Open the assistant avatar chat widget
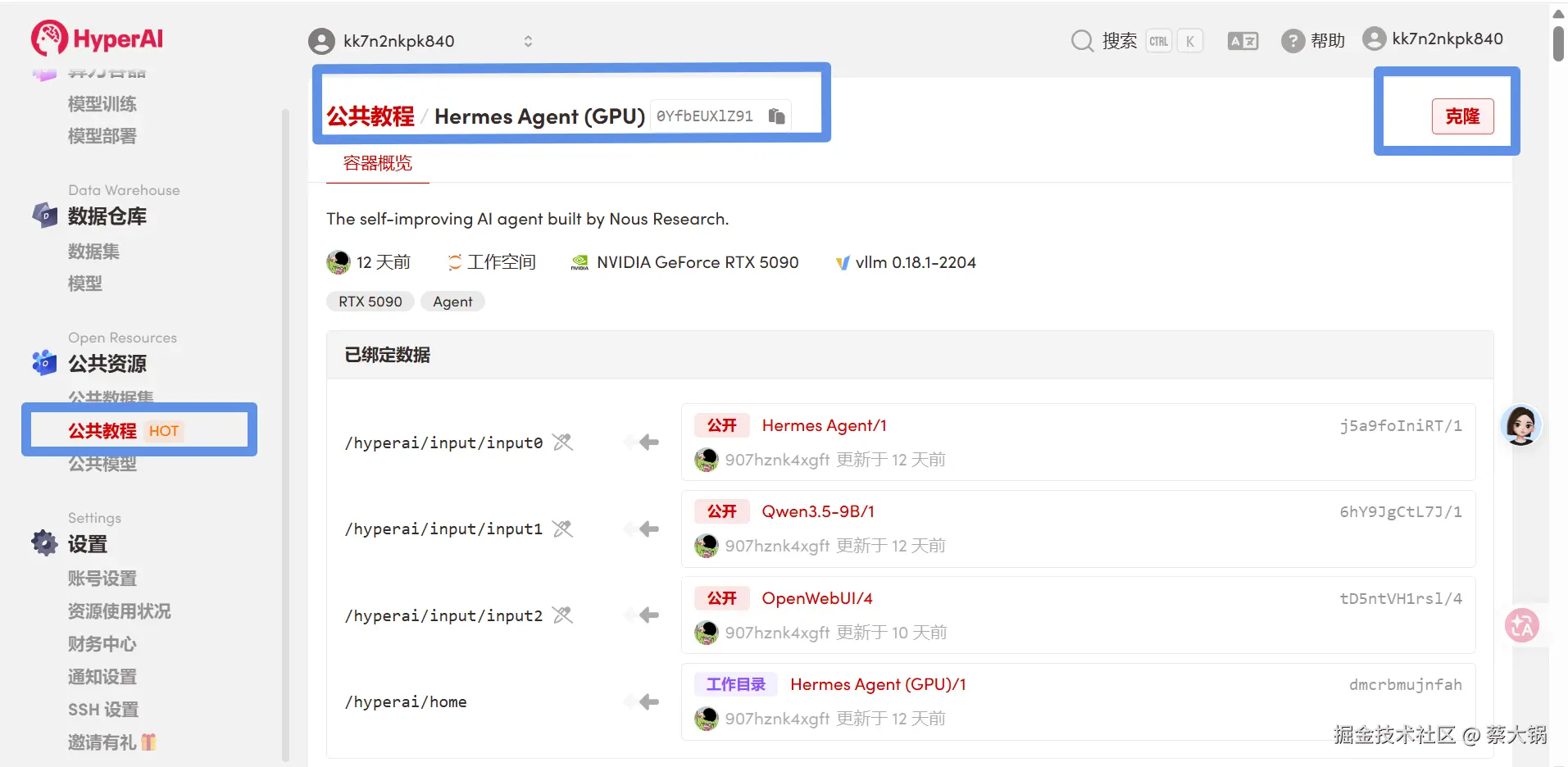1568x767 pixels. coord(1521,425)
